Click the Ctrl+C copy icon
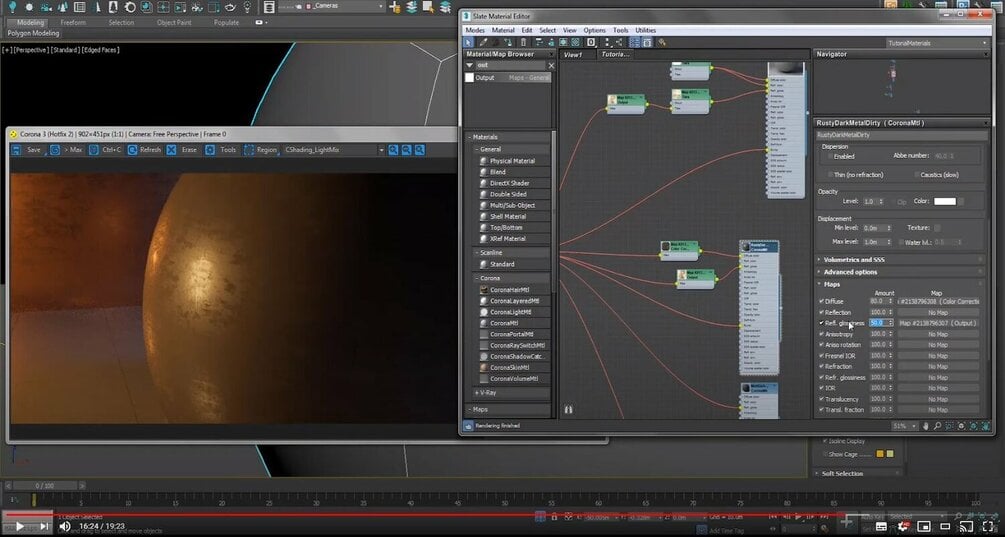The width and height of the screenshot is (1005, 537). coord(94,150)
